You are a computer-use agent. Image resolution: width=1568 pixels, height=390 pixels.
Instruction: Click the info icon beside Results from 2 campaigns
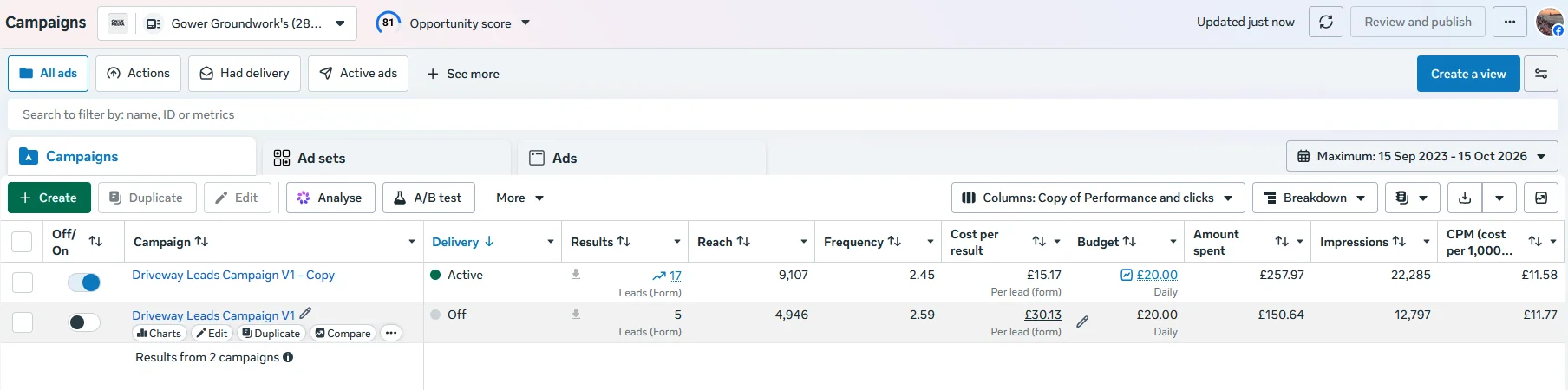[288, 357]
